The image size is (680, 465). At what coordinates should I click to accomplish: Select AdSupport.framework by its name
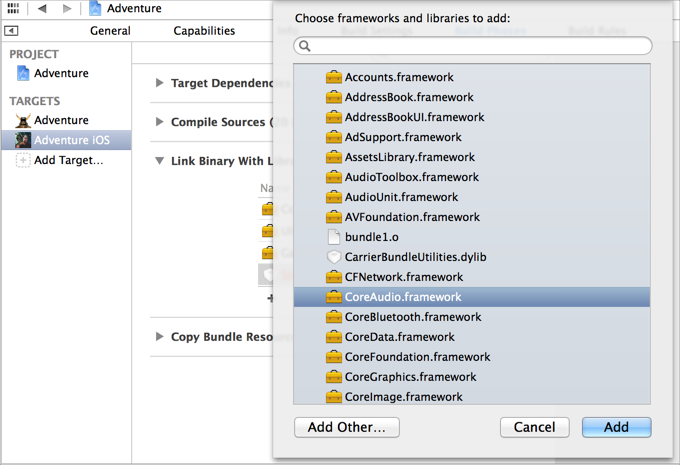coord(403,137)
